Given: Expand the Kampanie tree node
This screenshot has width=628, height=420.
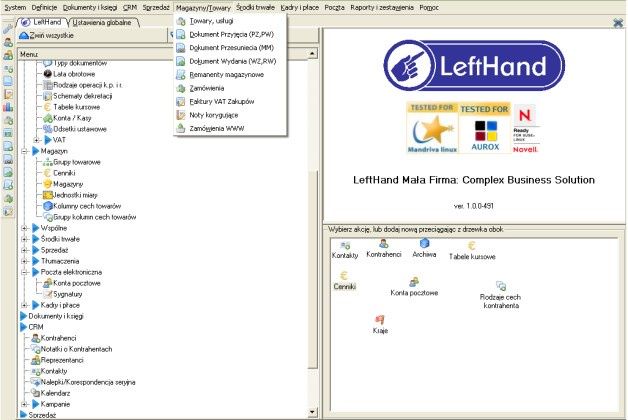Looking at the screenshot, I should (24, 404).
